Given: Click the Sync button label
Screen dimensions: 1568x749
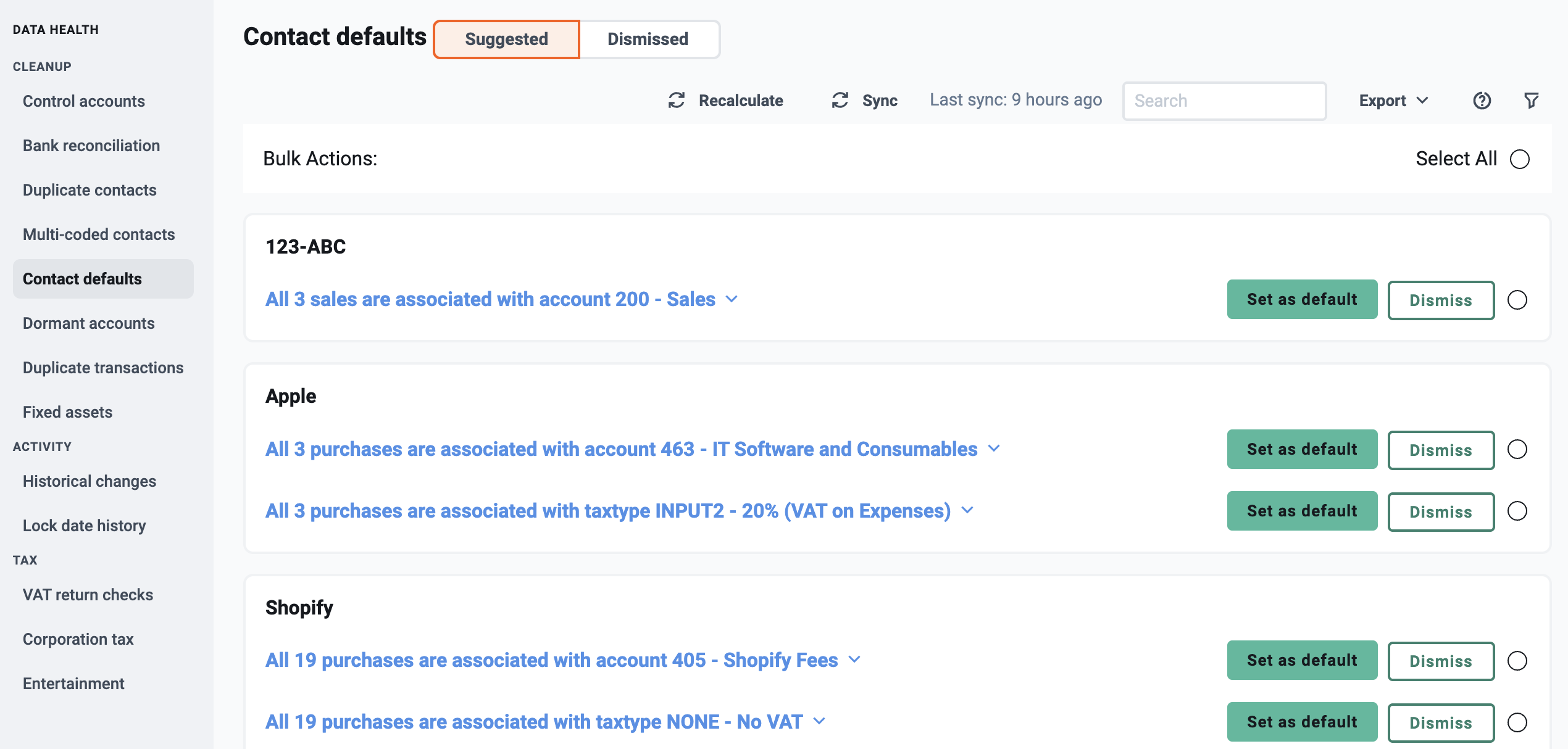Looking at the screenshot, I should click(880, 101).
